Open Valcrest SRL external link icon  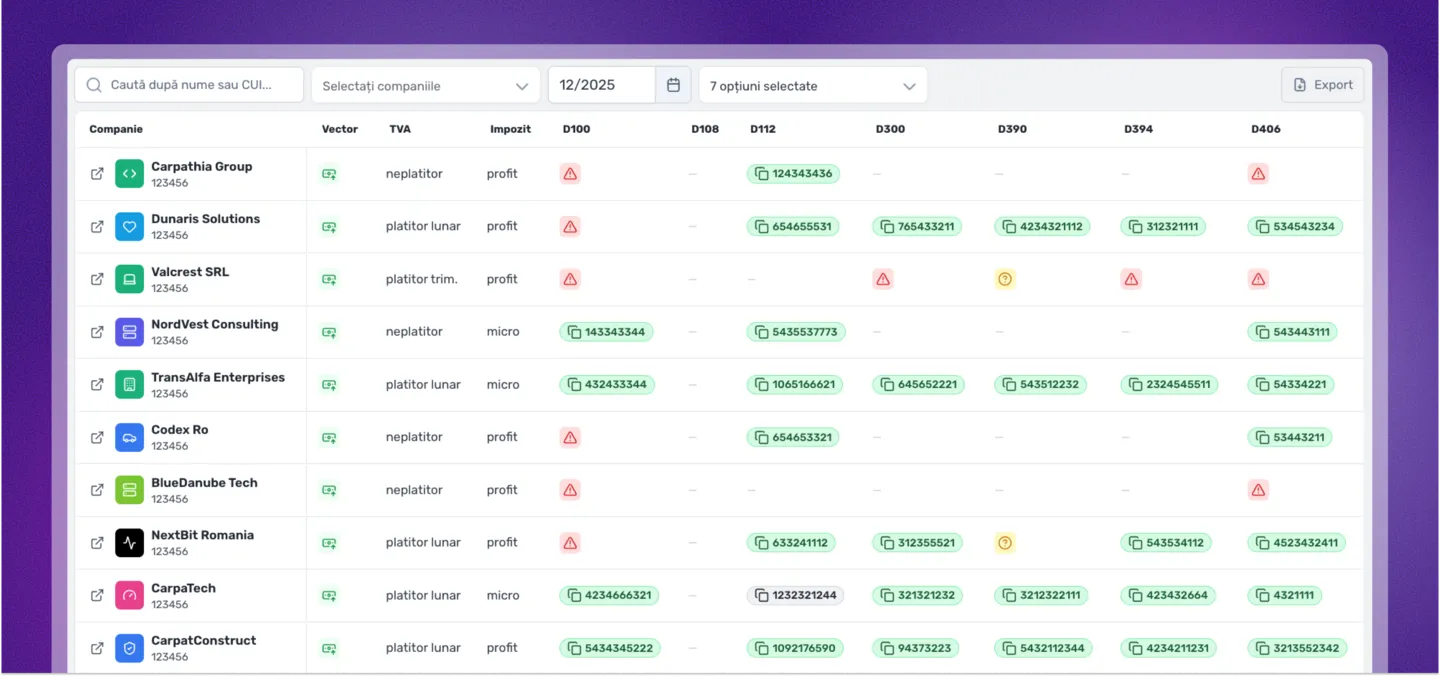pyautogui.click(x=97, y=279)
